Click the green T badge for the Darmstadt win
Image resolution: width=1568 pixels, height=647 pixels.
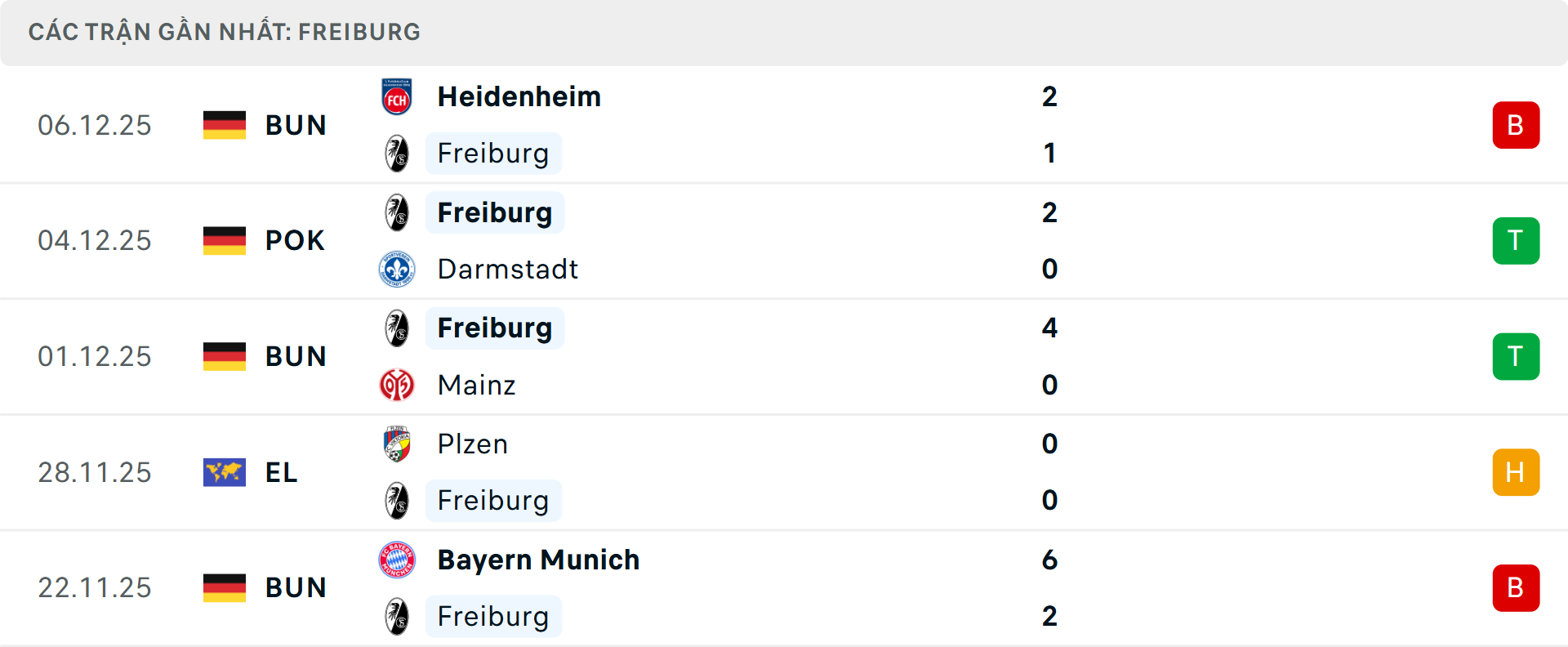point(1516,240)
